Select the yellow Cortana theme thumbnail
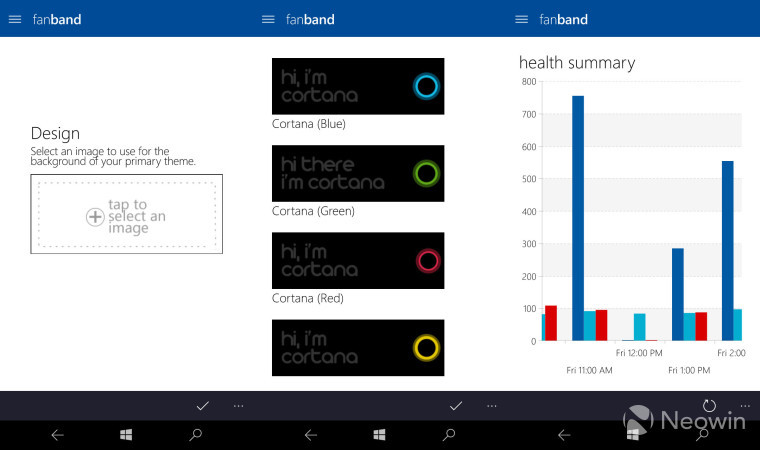The image size is (760, 450). click(358, 348)
